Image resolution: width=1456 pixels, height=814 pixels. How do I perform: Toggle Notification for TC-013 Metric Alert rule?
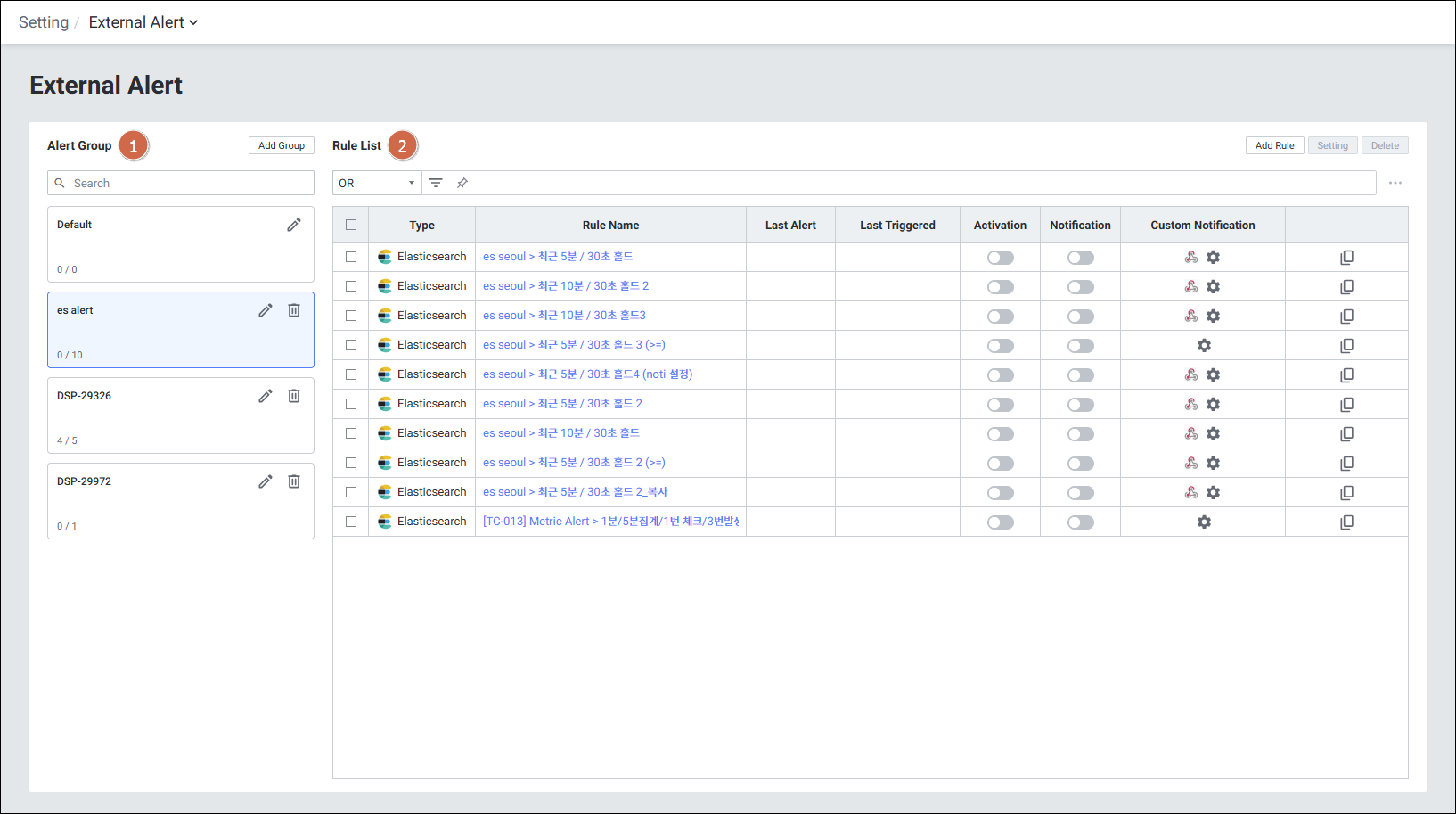tap(1080, 522)
